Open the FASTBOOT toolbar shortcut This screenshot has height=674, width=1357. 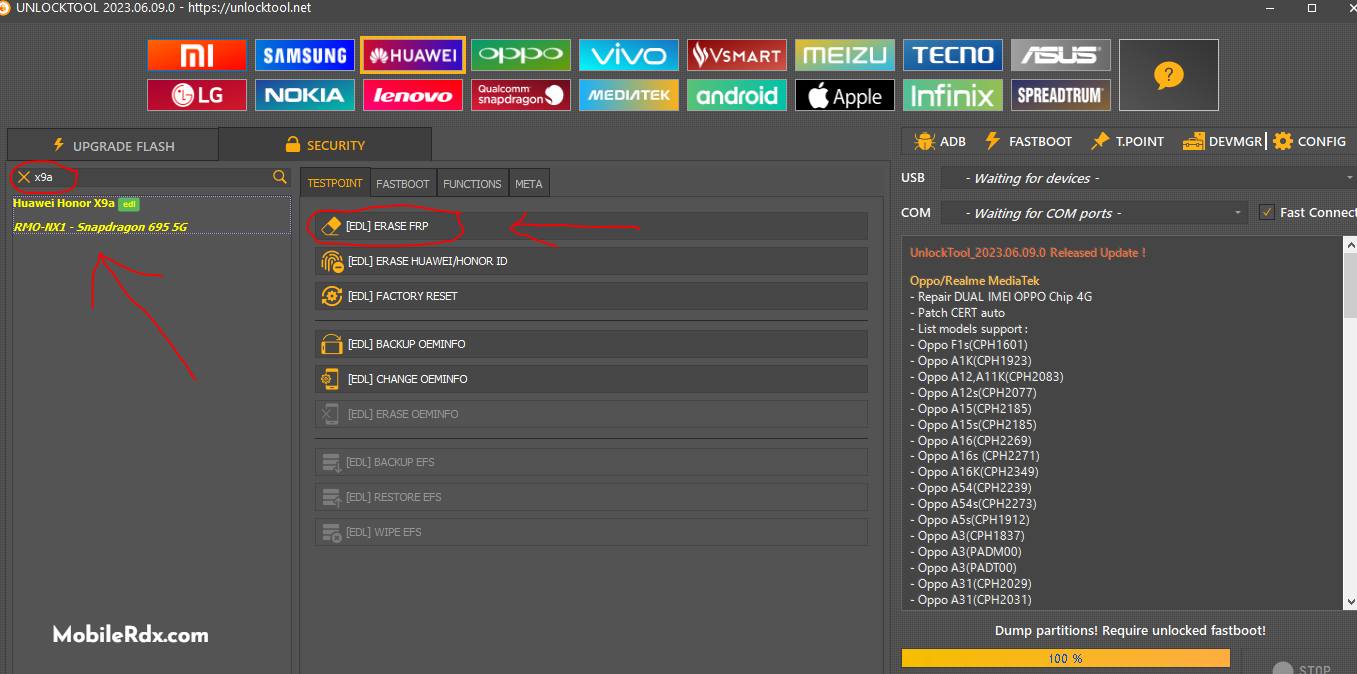[x=1028, y=141]
